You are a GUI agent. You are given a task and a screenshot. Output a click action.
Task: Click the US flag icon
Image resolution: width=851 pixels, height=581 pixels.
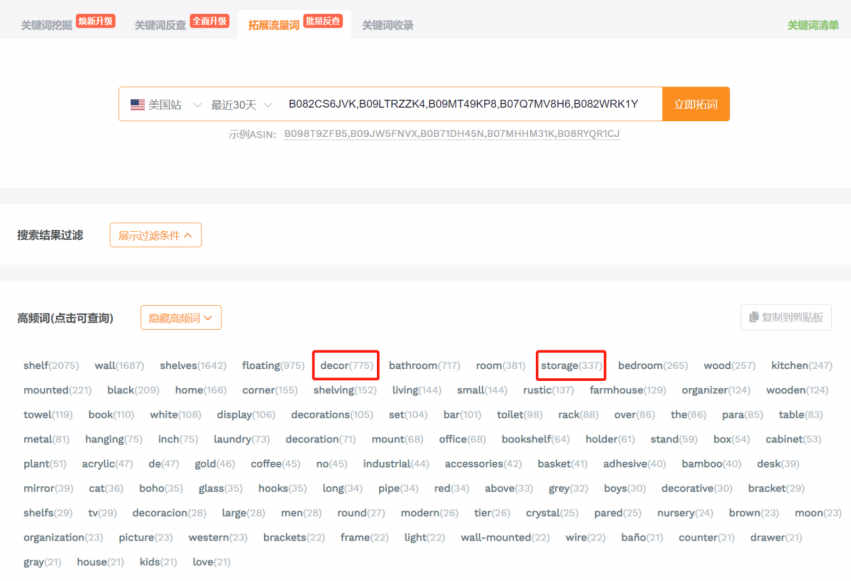coord(137,104)
